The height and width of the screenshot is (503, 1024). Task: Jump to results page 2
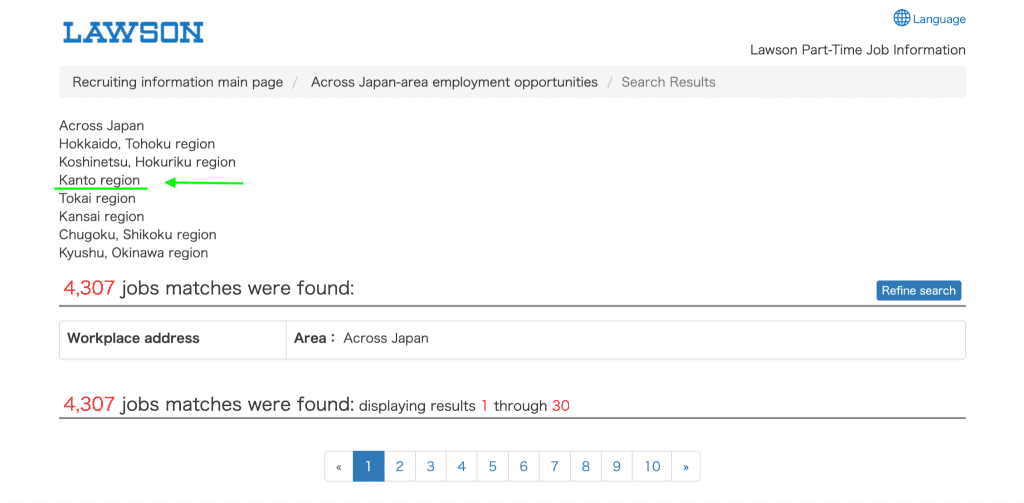(400, 466)
